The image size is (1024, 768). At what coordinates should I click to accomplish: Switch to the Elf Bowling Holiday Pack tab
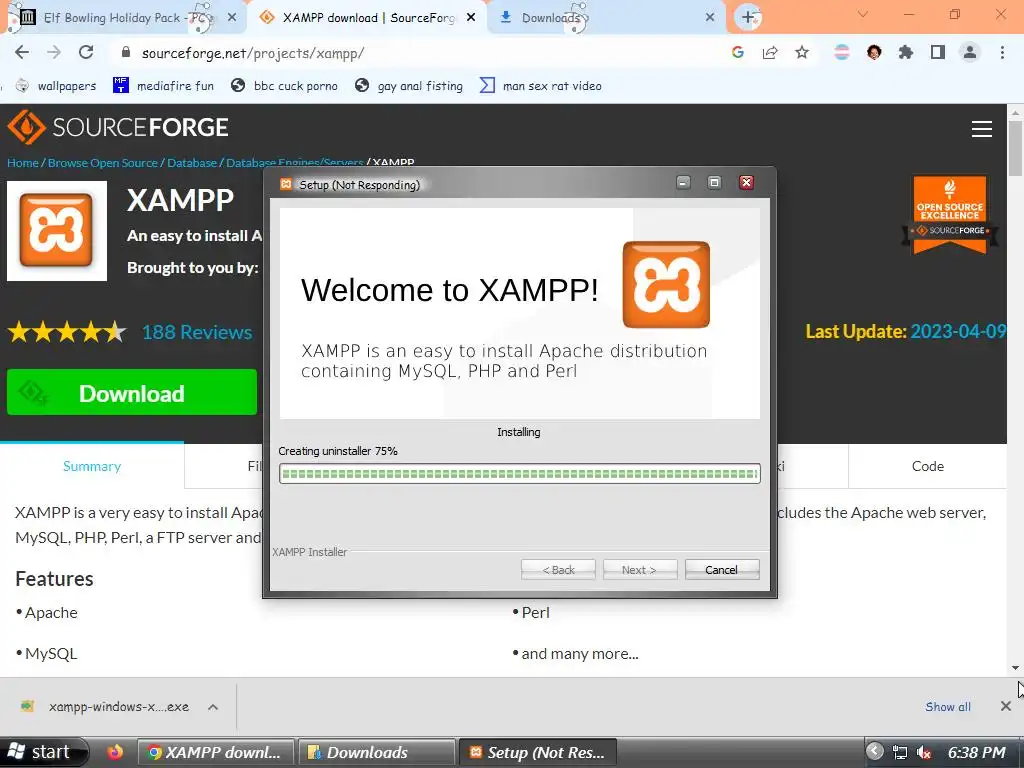point(124,18)
